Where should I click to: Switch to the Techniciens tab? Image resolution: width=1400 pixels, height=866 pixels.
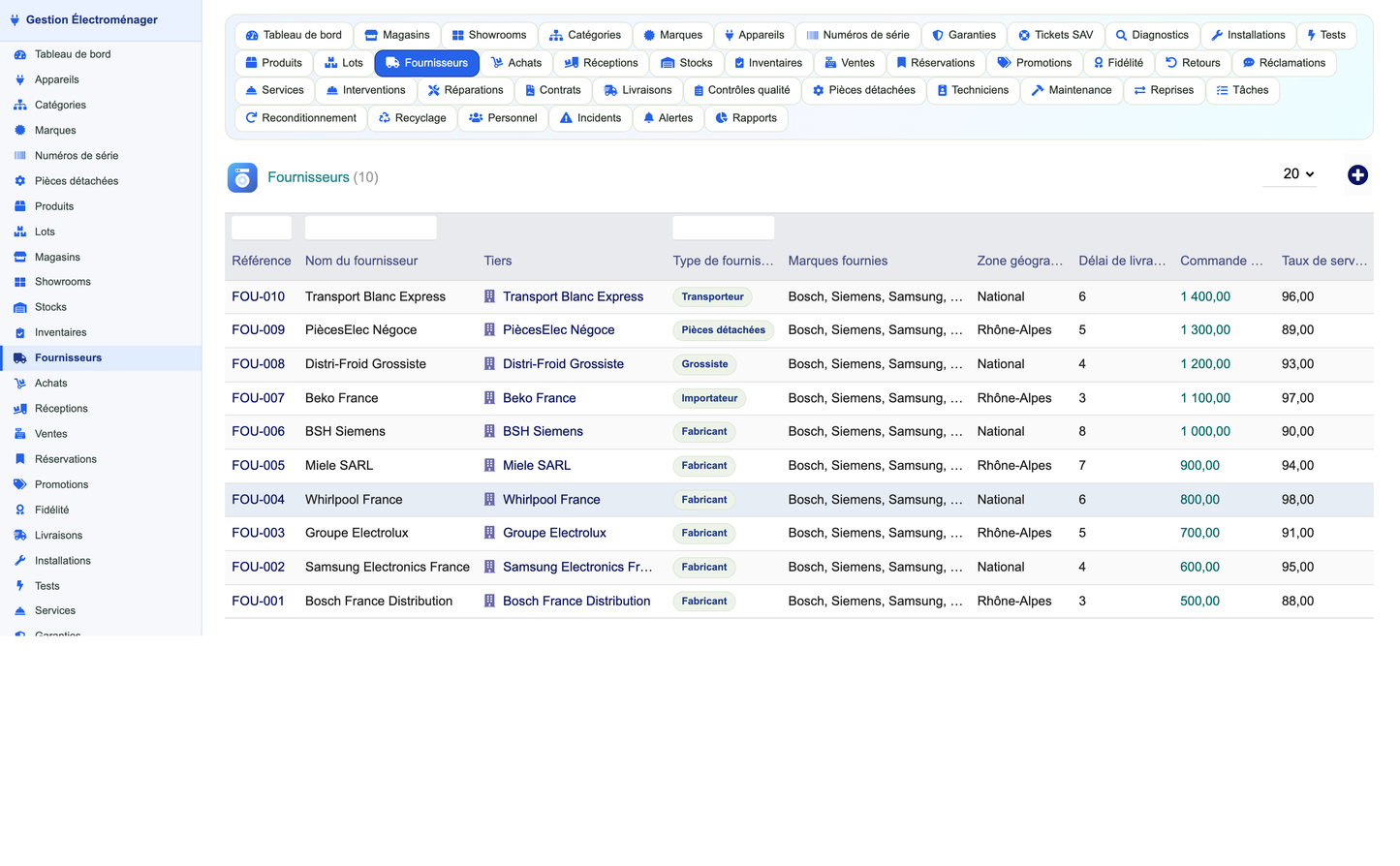coord(973,90)
